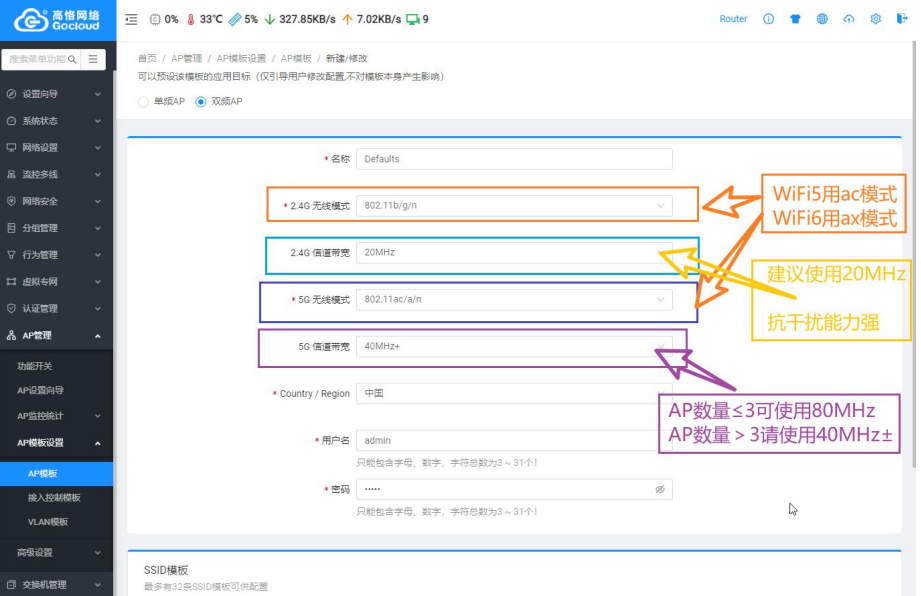This screenshot has height=596, width=921.
Task: Open the 2.4G 无线模式 dropdown
Action: pyautogui.click(x=514, y=206)
